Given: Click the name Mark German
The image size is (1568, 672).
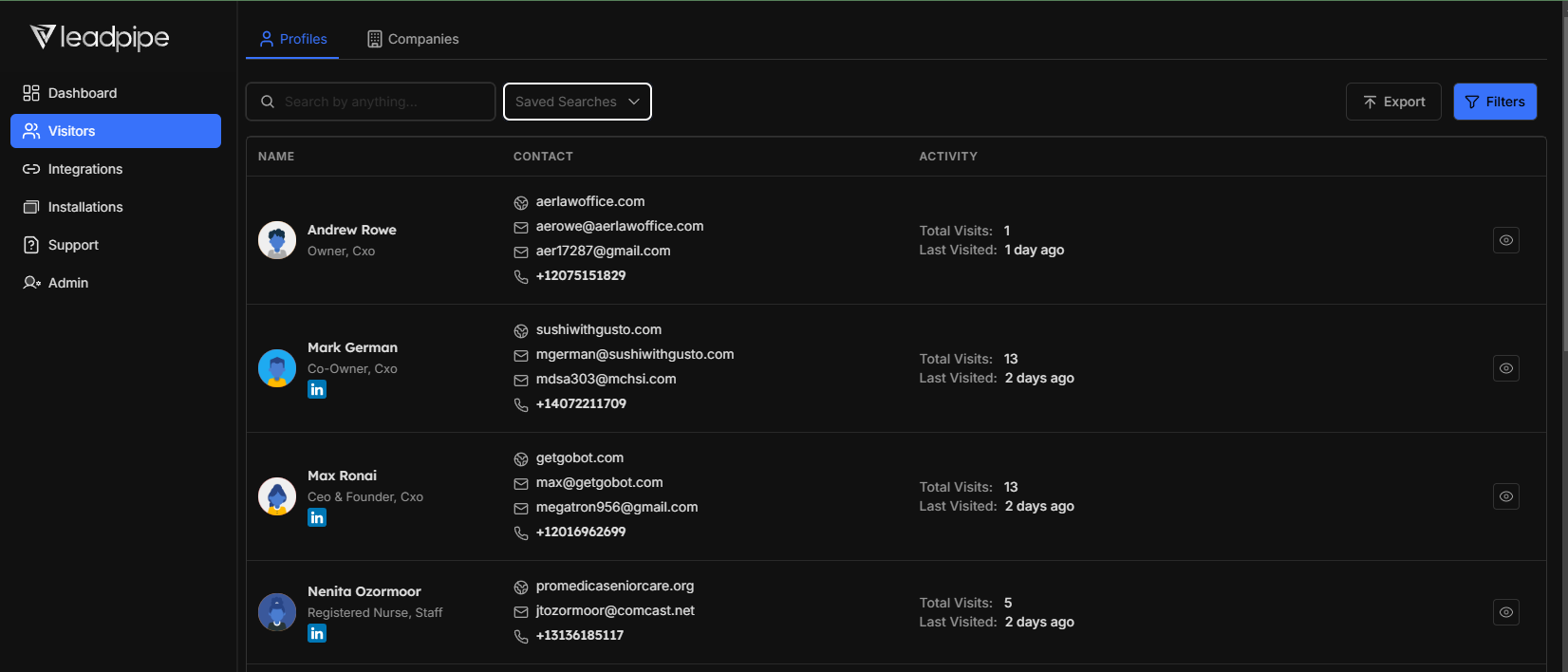Looking at the screenshot, I should [x=353, y=347].
